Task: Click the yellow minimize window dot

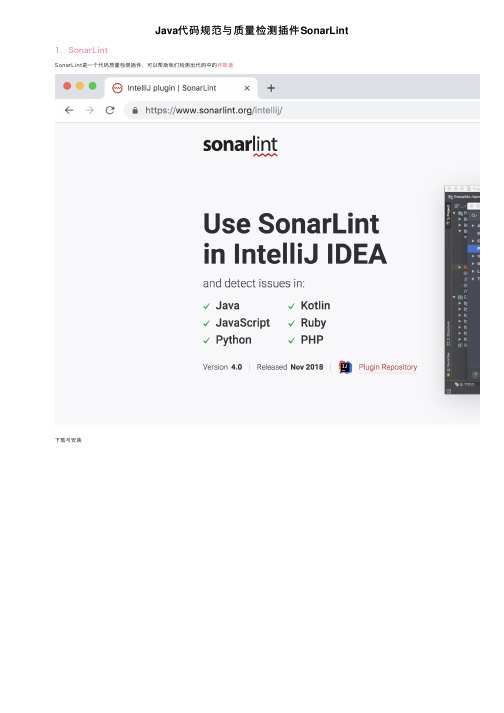Action: pyautogui.click(x=80, y=86)
